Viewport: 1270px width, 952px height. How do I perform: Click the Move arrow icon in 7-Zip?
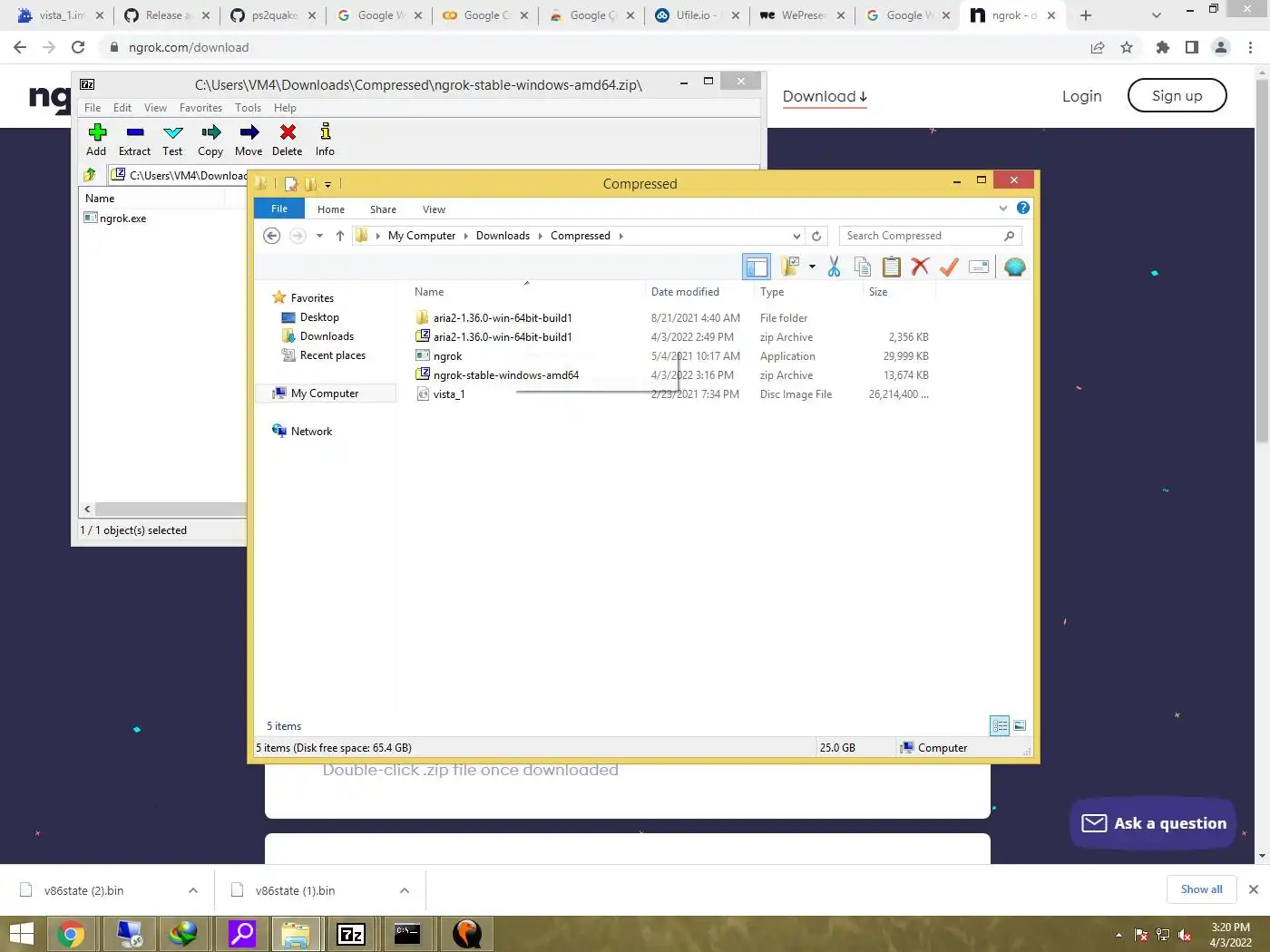click(x=249, y=132)
